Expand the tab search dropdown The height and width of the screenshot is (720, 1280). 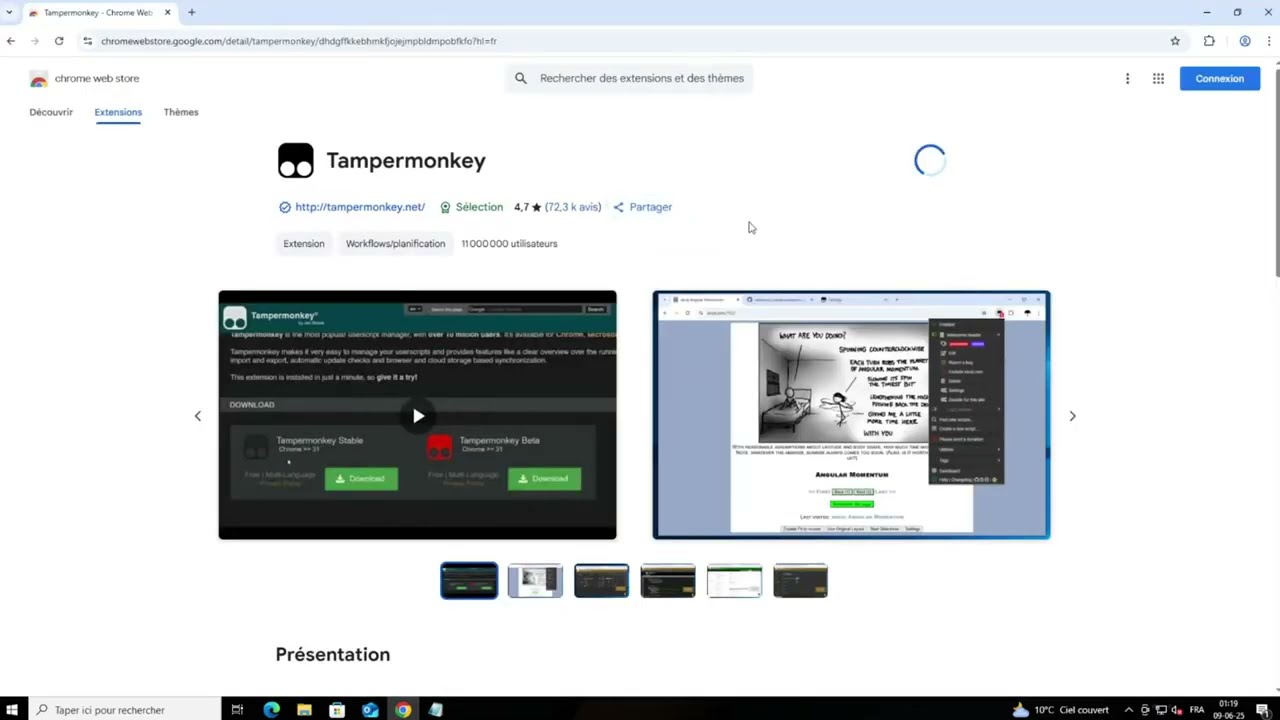pyautogui.click(x=11, y=12)
